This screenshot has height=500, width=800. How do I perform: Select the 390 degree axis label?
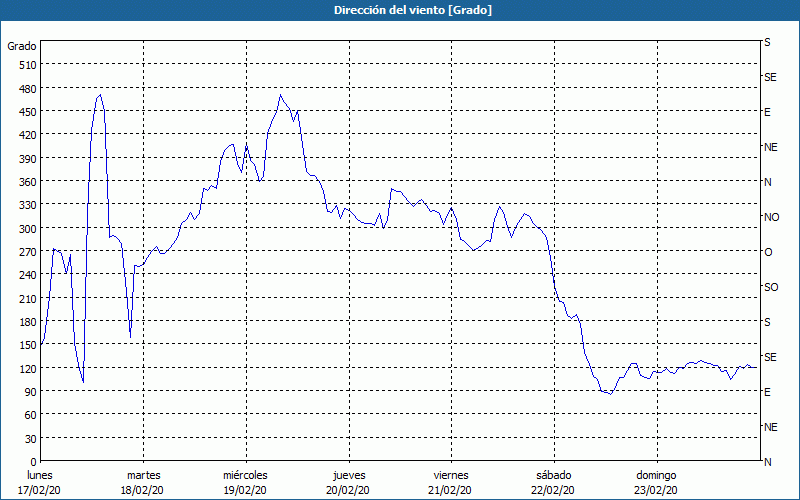(x=28, y=159)
